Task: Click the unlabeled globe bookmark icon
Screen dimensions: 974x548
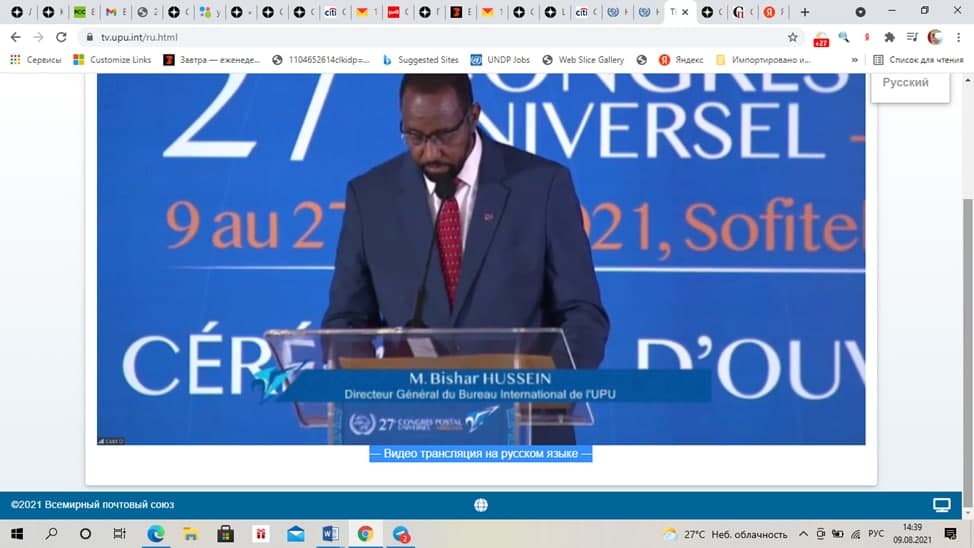Action: coord(642,60)
